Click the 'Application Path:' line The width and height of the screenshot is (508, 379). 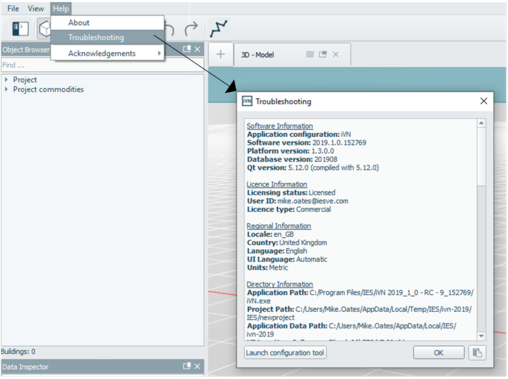[x=360, y=297]
